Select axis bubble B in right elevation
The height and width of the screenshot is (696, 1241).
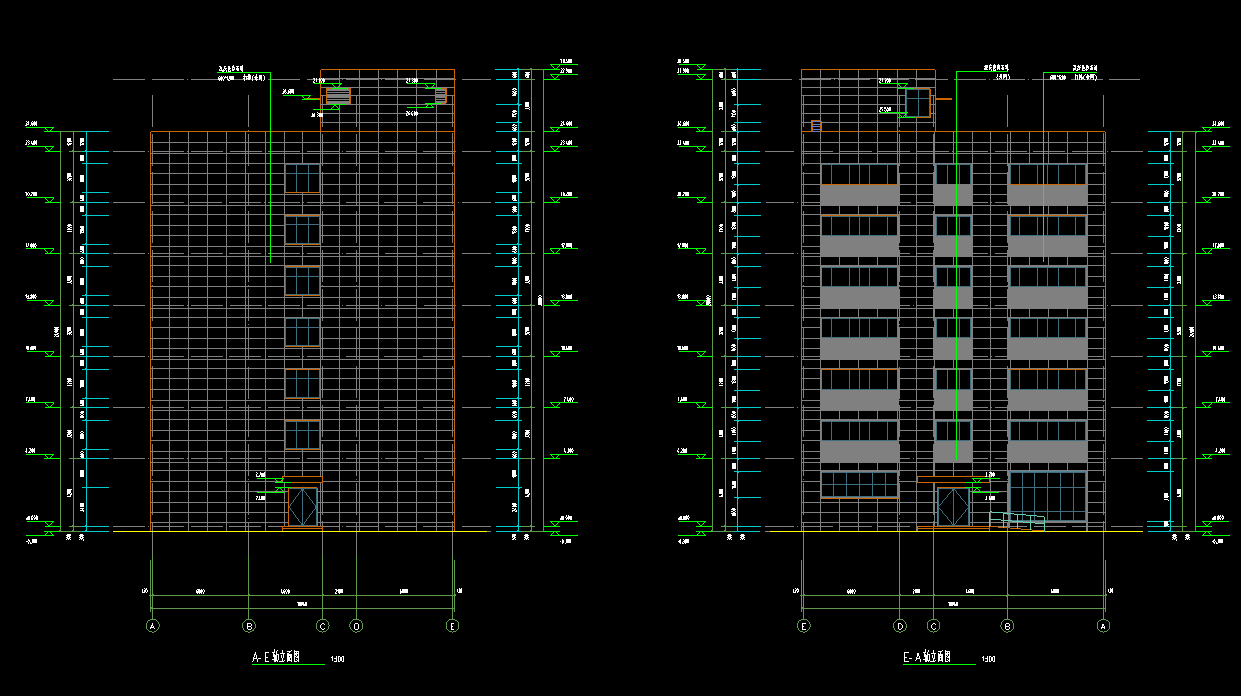[x=1007, y=626]
